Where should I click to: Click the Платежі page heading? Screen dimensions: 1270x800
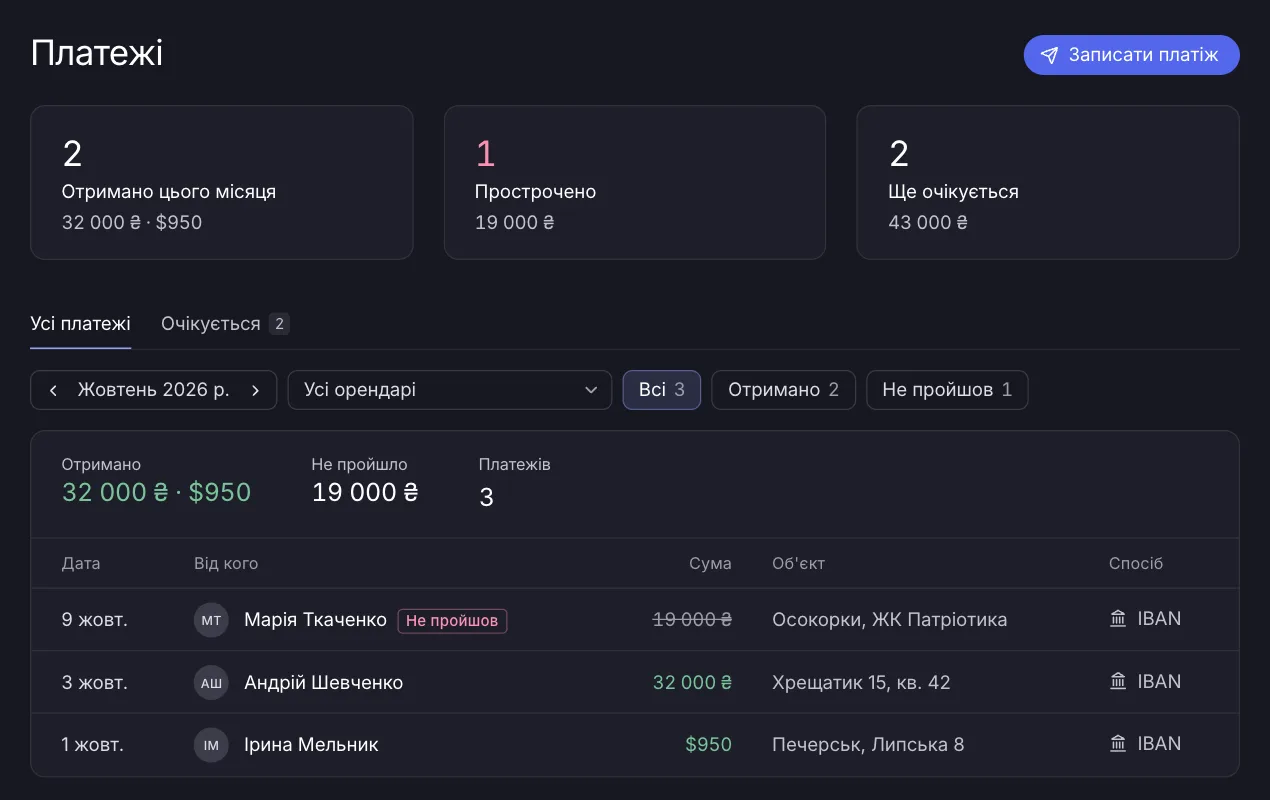coord(96,54)
